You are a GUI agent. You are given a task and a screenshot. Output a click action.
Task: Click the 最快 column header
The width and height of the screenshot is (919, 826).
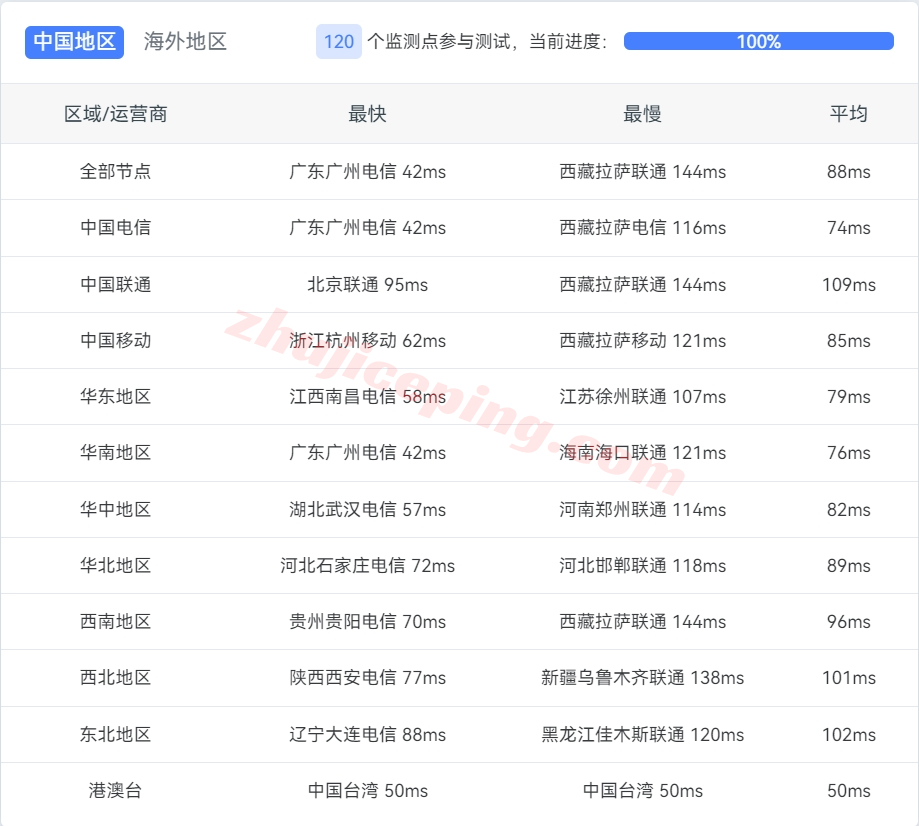tap(367, 114)
